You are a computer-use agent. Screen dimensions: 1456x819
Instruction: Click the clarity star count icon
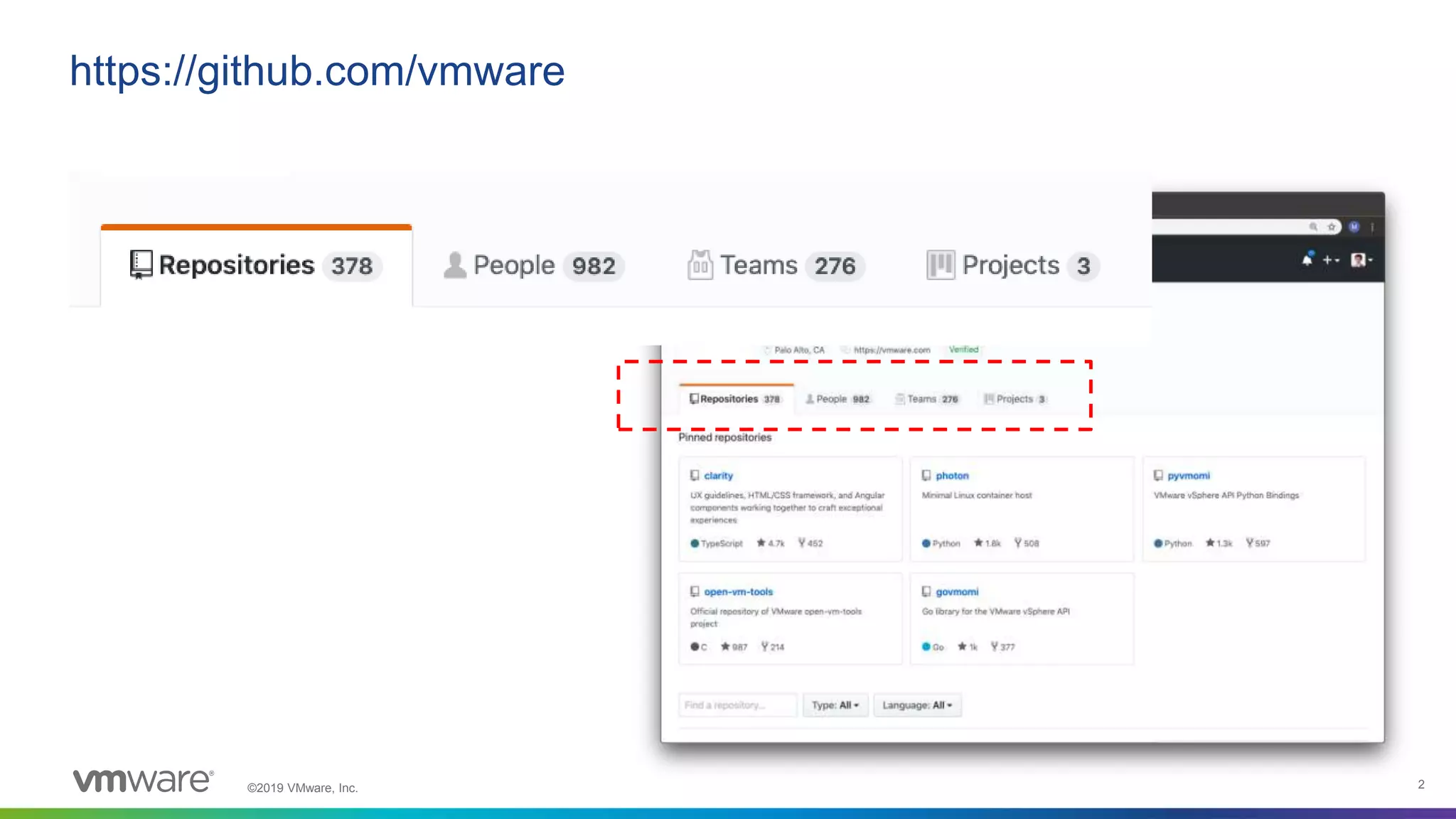coord(761,543)
